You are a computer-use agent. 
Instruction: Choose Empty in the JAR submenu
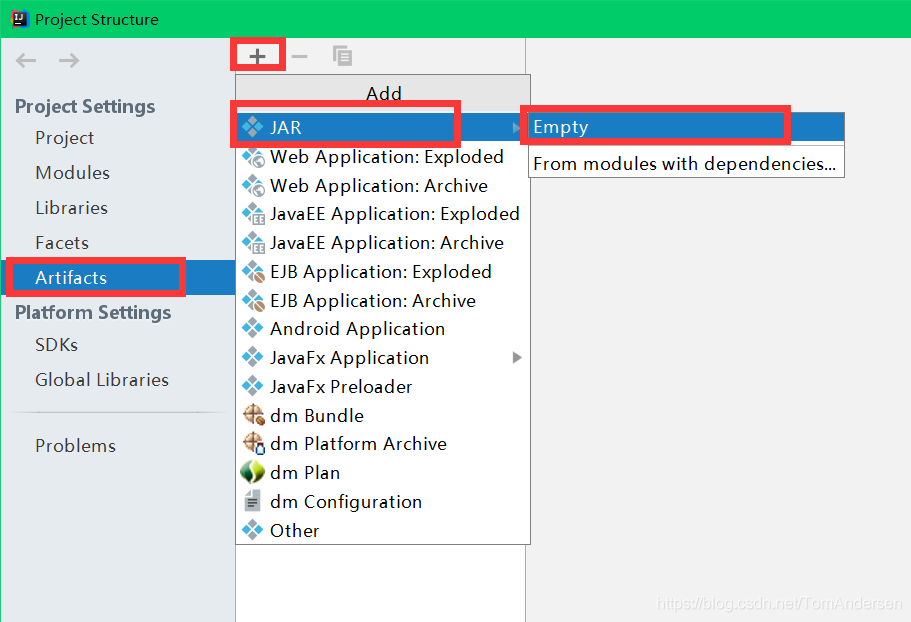pos(686,127)
